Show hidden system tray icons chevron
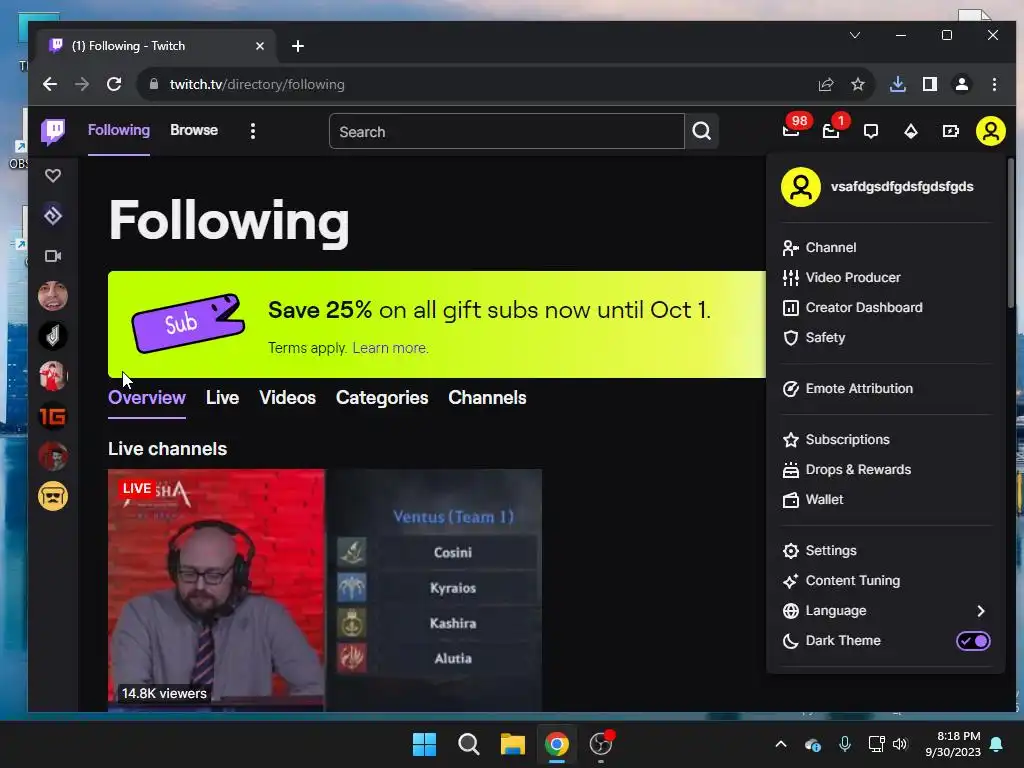The image size is (1024, 768). pos(781,744)
